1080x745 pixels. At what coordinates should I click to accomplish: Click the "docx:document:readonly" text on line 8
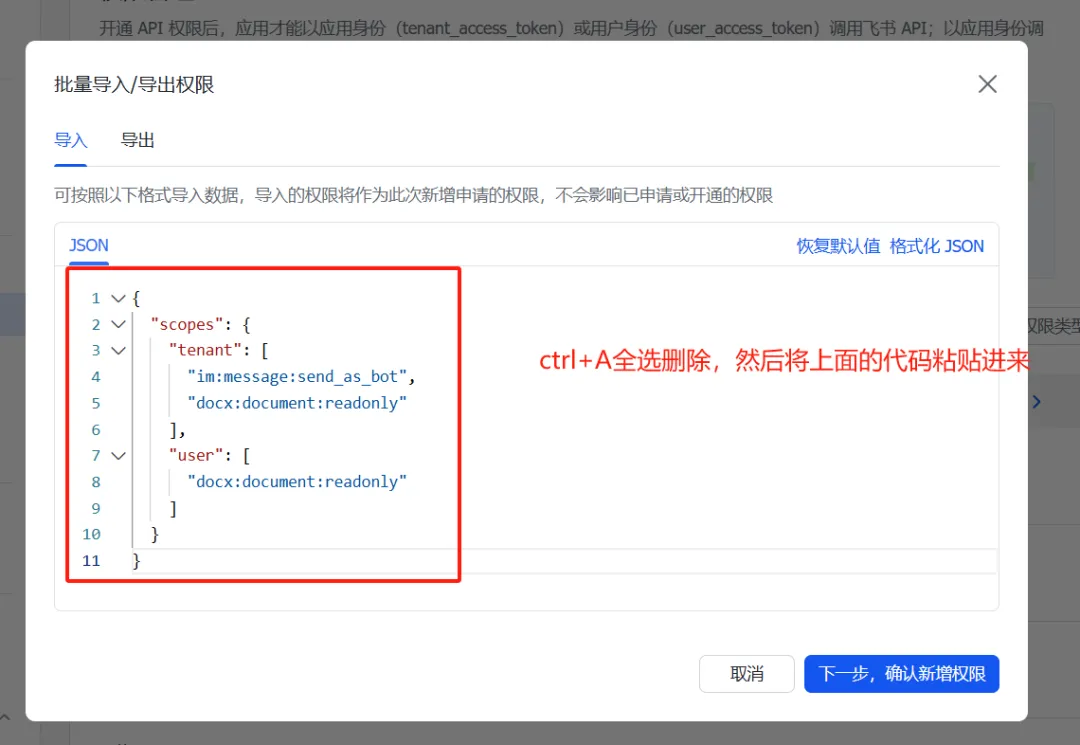(x=297, y=482)
